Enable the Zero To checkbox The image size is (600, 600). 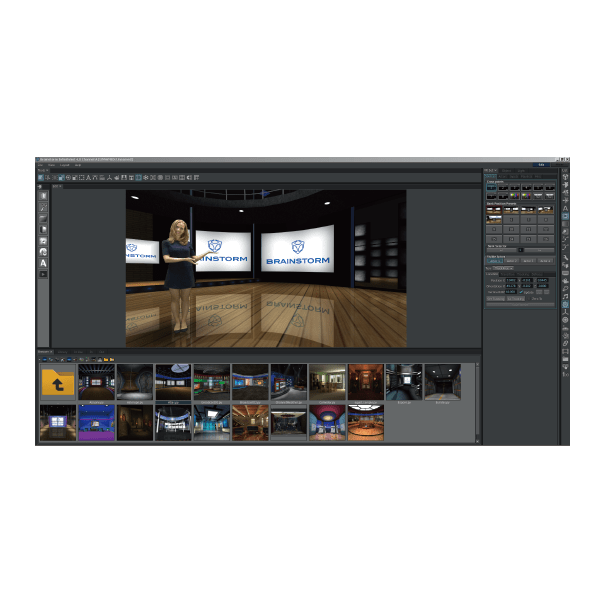click(x=527, y=298)
